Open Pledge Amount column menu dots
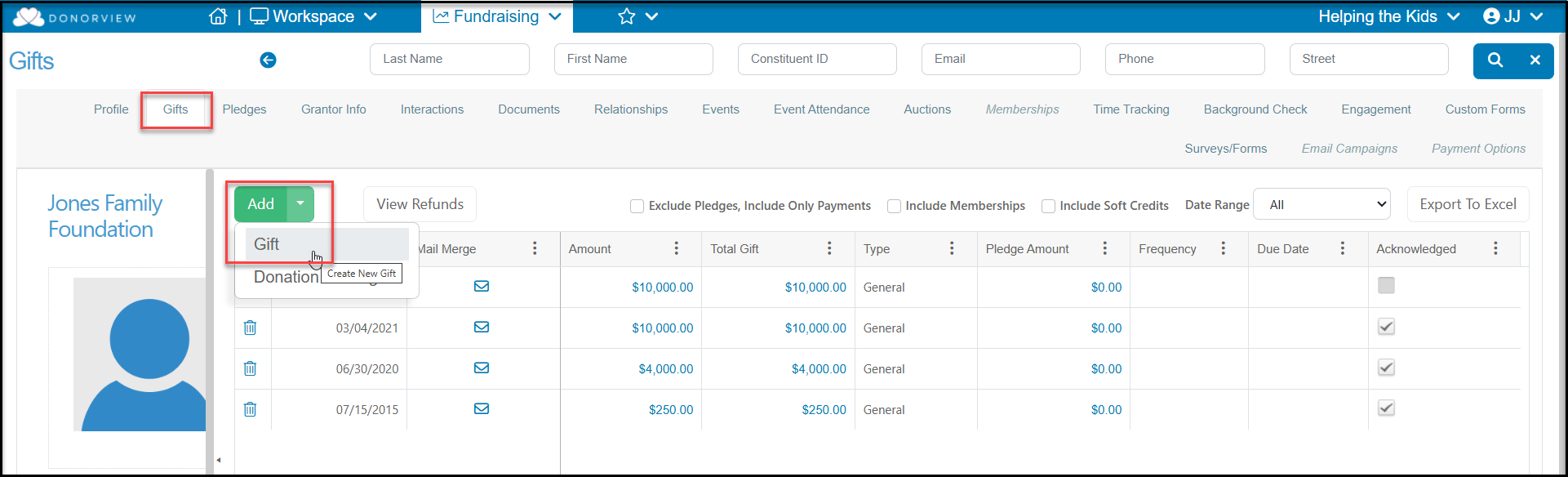1568x477 pixels. click(x=1104, y=248)
